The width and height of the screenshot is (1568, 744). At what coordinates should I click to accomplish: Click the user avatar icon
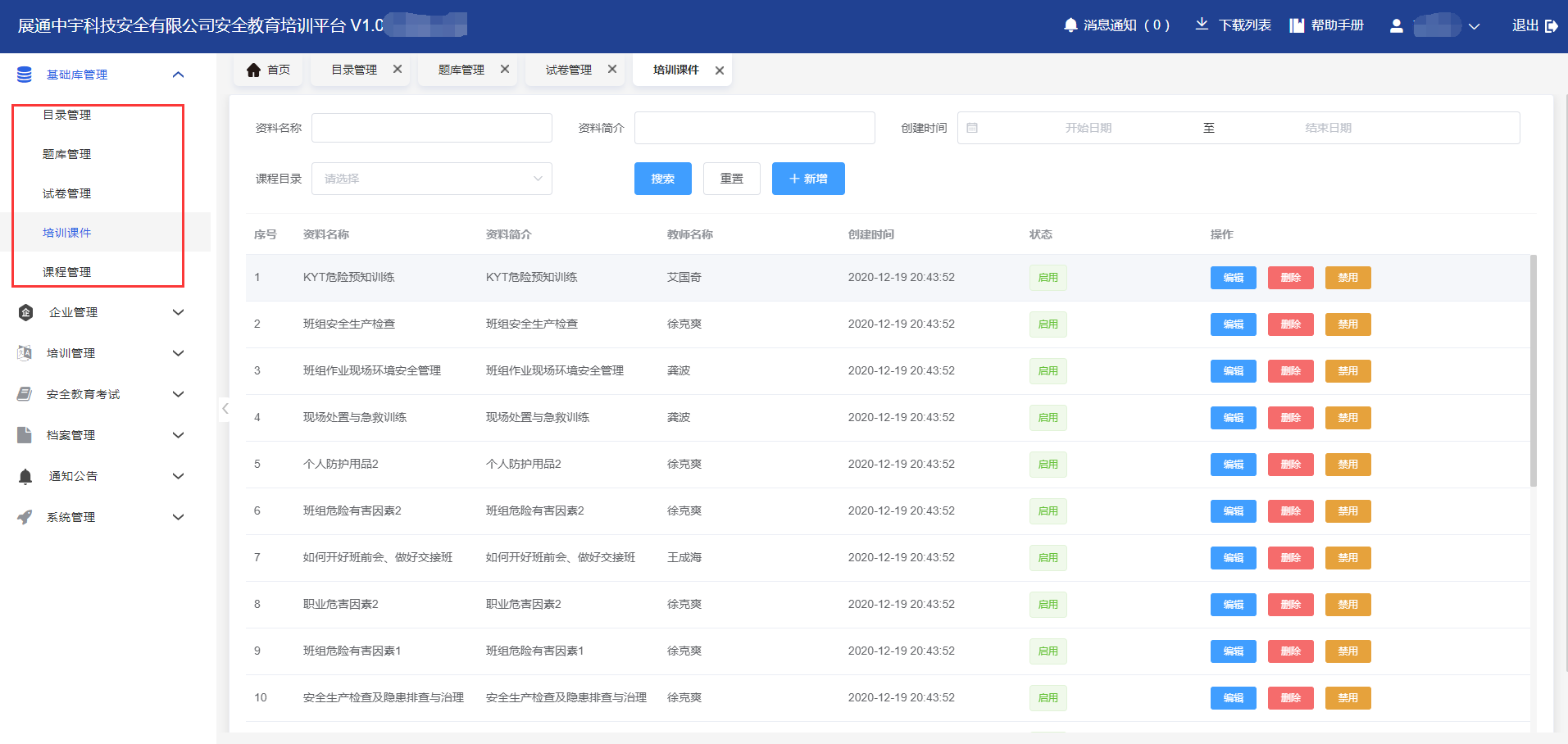[1397, 26]
